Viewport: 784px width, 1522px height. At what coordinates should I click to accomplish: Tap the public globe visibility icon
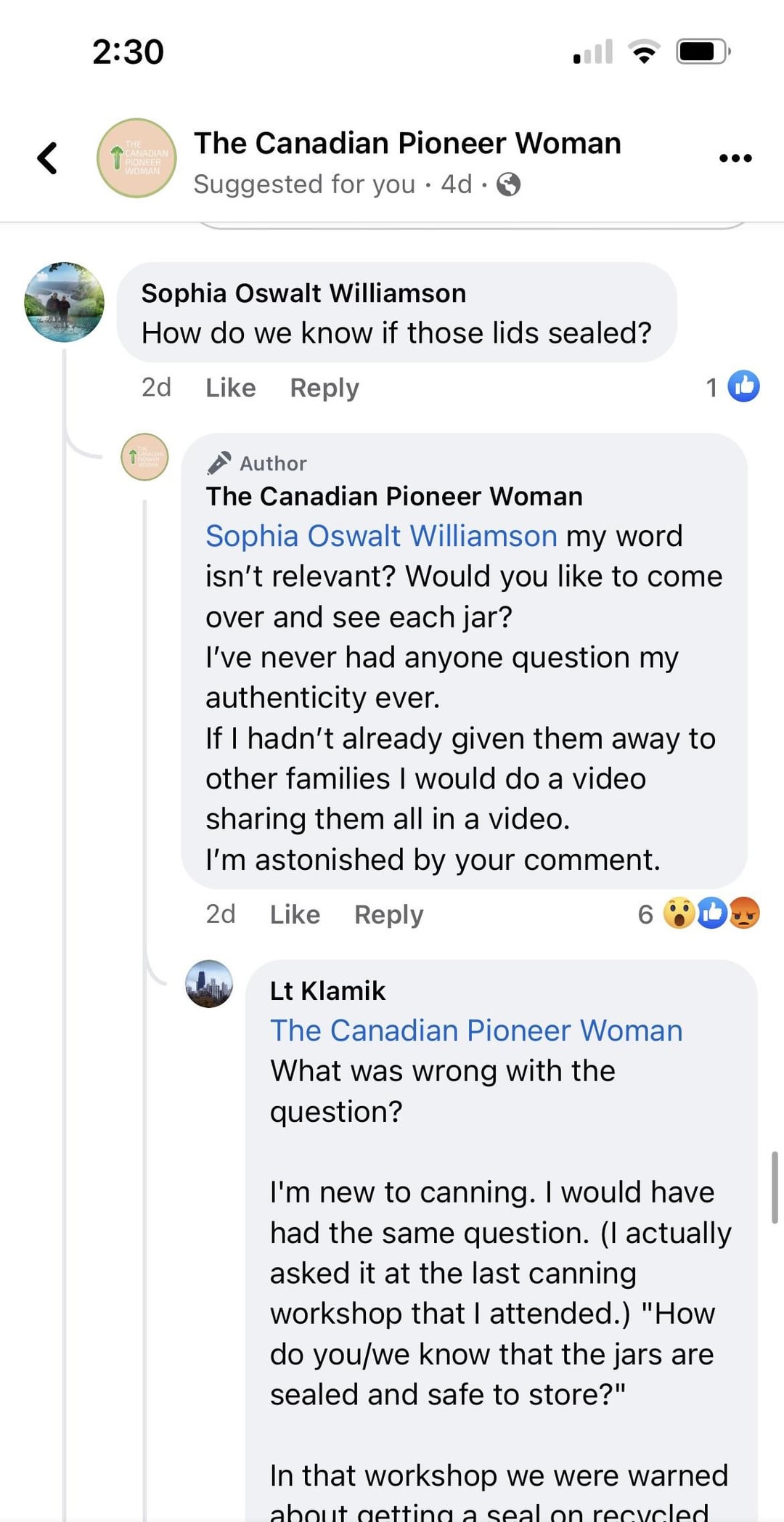click(508, 184)
